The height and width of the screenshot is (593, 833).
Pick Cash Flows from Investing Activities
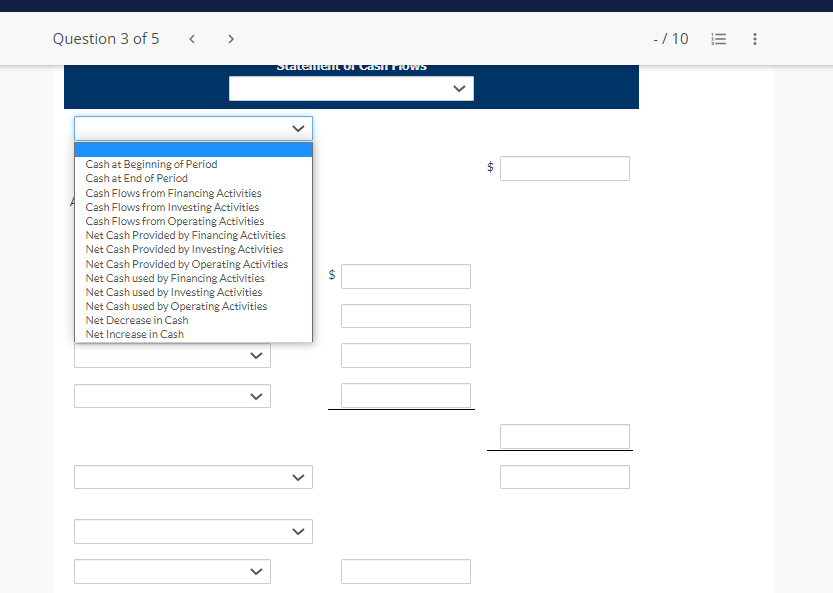click(x=172, y=207)
